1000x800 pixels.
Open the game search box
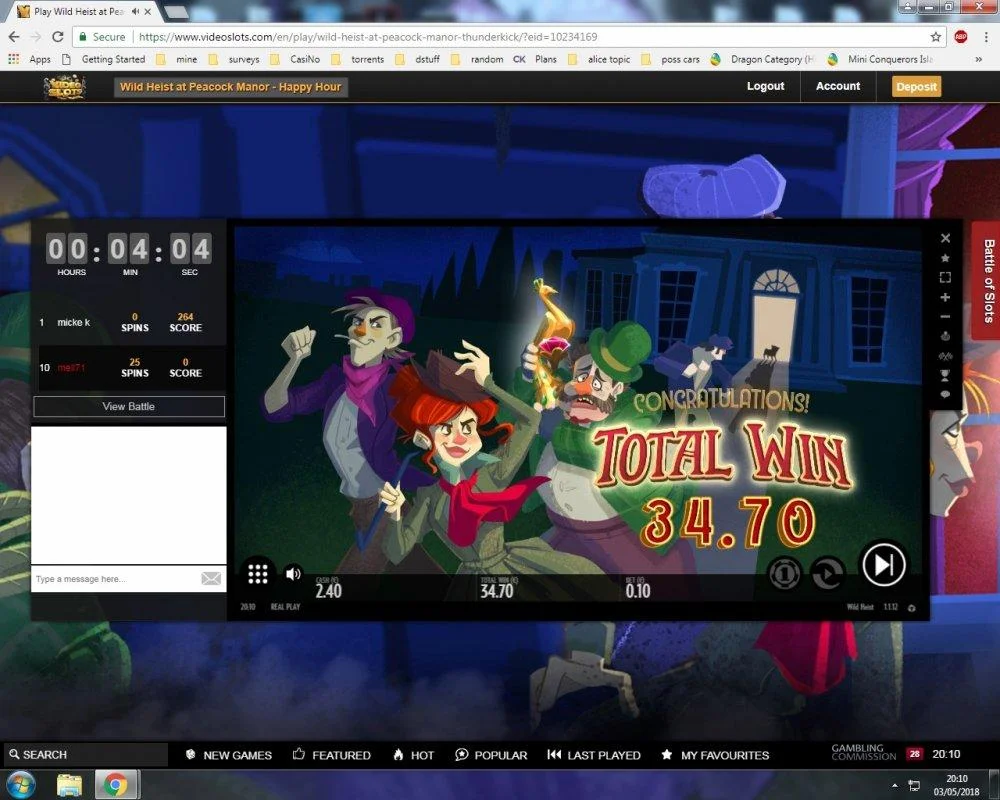pos(86,754)
